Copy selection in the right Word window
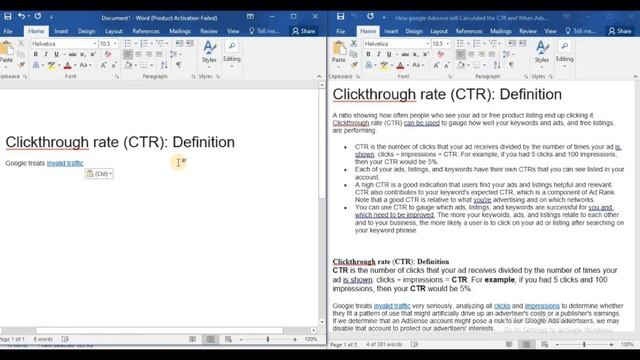The width and height of the screenshot is (640, 360). tap(354, 54)
